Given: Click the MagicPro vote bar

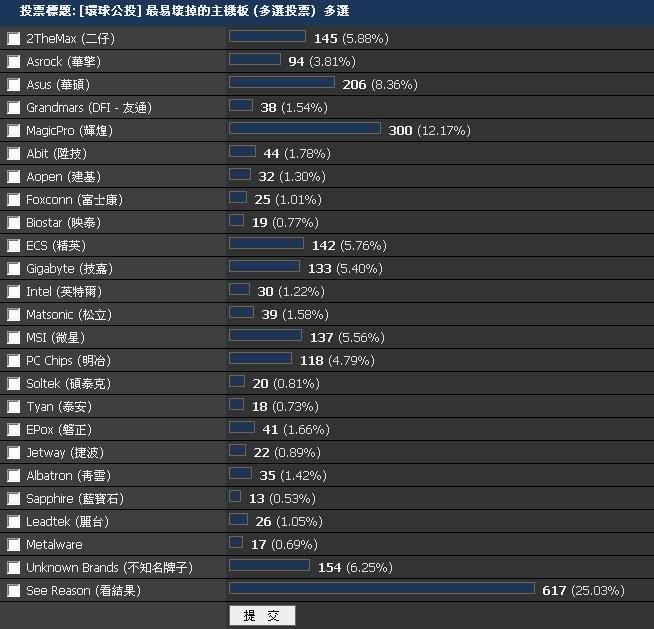Looking at the screenshot, I should tap(304, 128).
